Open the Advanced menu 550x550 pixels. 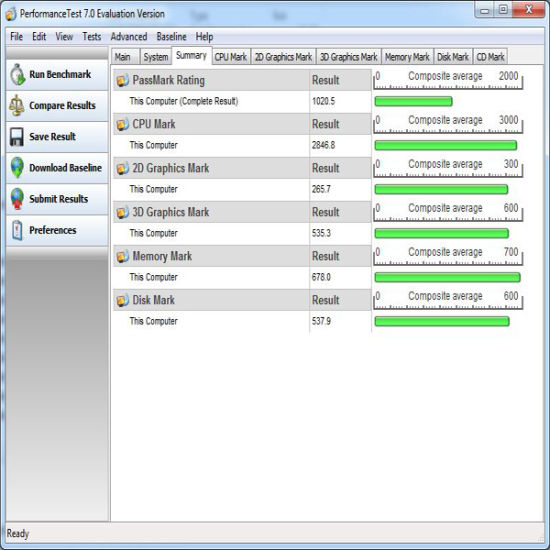(x=129, y=36)
